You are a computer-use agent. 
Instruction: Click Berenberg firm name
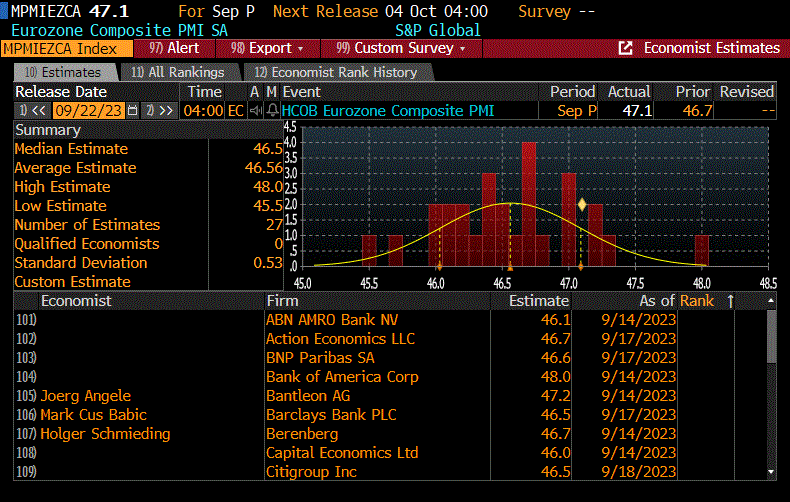(302, 434)
